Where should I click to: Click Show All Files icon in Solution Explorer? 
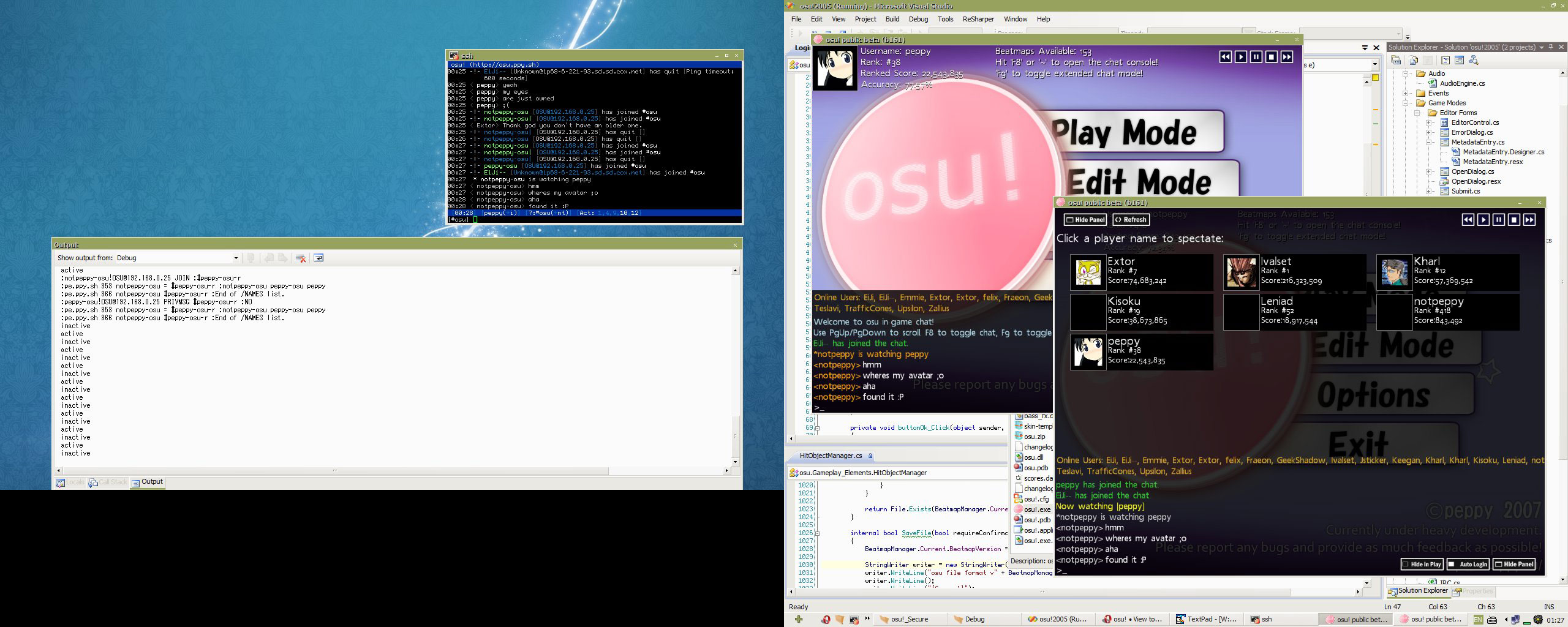pos(1414,60)
